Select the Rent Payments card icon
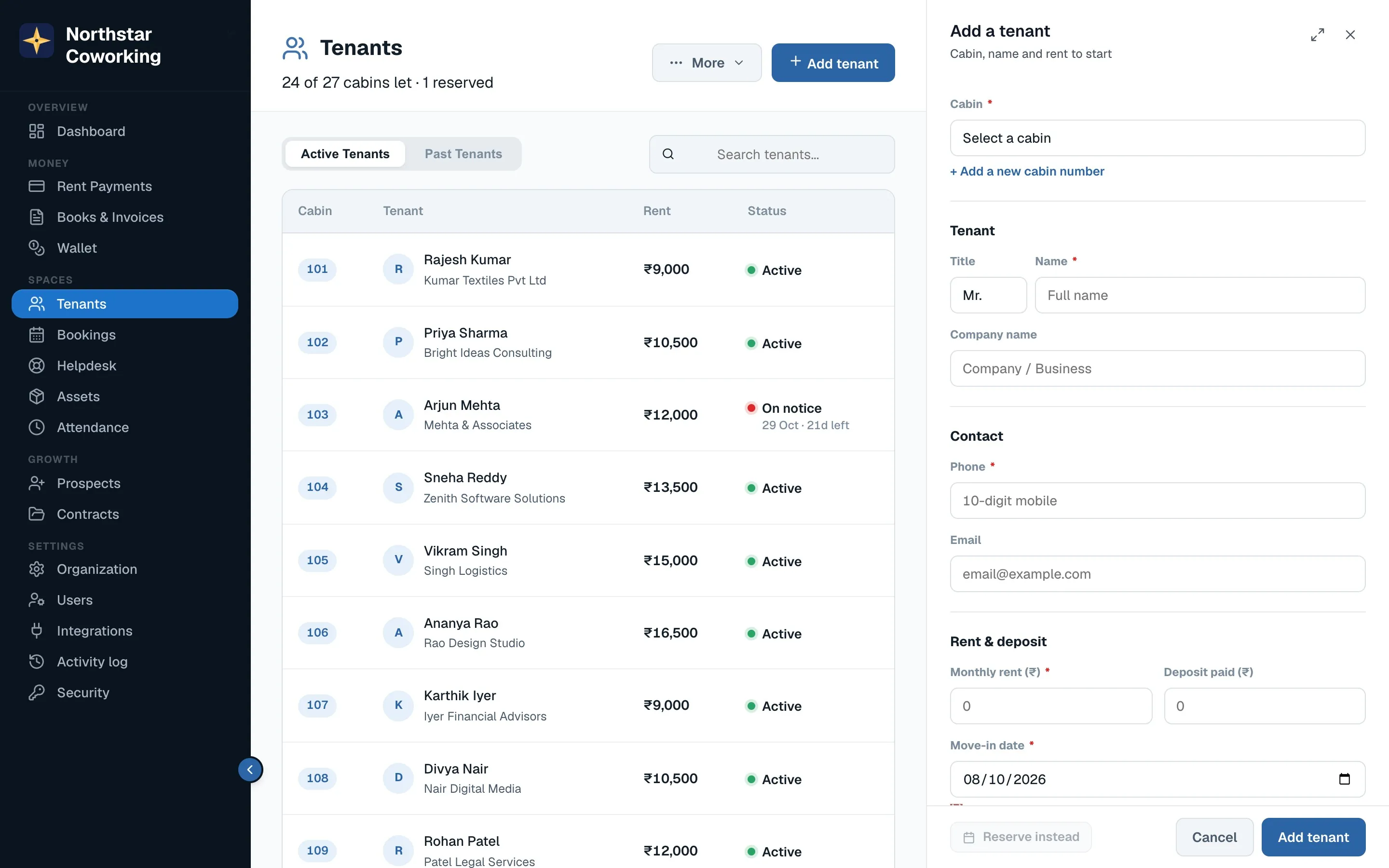Screen dimensions: 1389x868 pyautogui.click(x=37, y=187)
